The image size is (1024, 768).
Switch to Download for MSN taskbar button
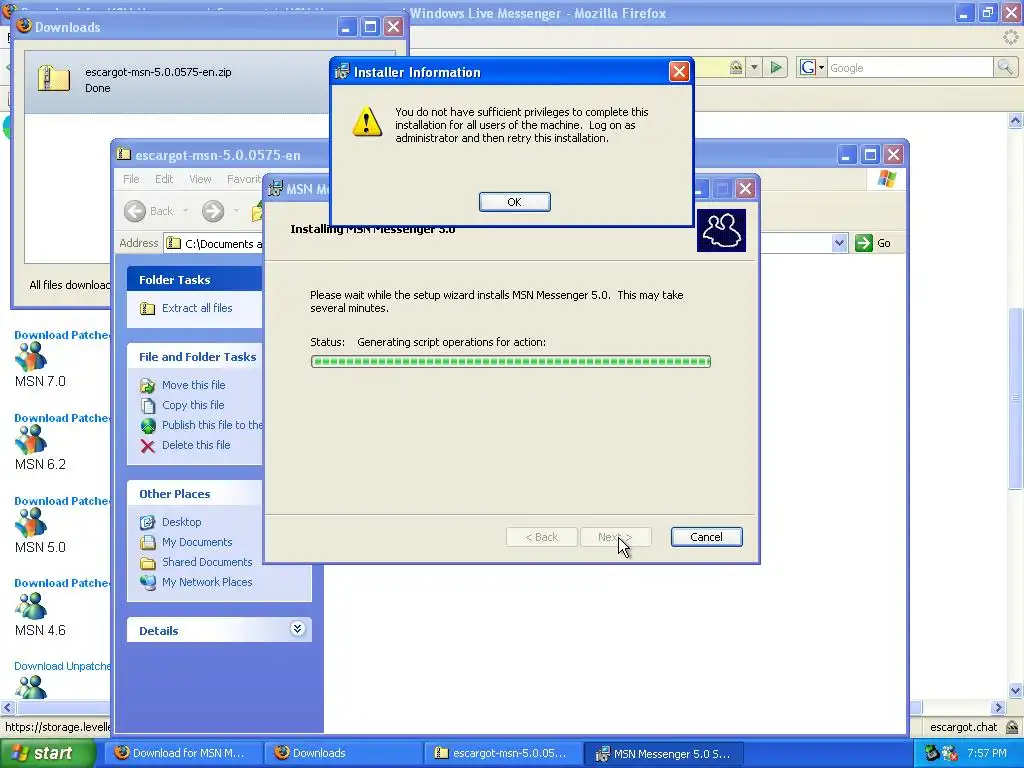point(185,753)
